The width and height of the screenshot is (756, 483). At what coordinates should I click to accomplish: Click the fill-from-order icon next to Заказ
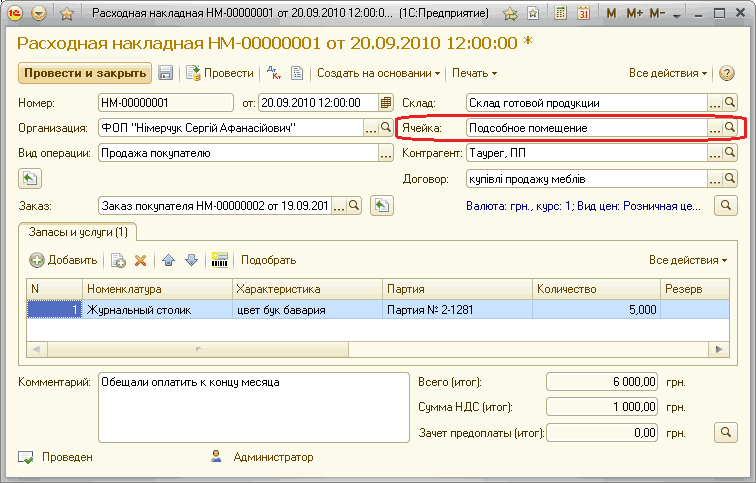(380, 205)
